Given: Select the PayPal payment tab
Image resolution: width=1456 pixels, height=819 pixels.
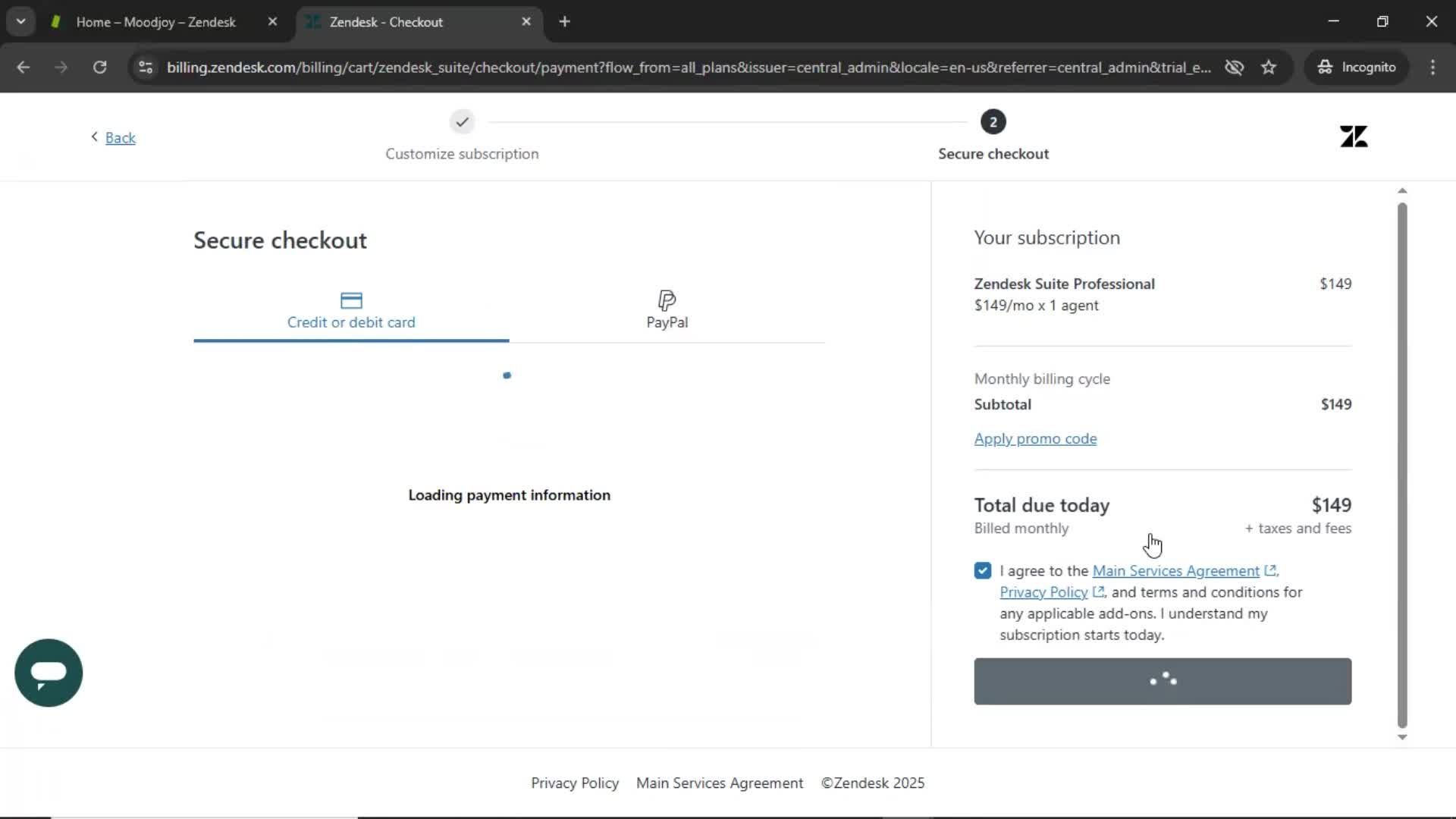Looking at the screenshot, I should 667,311.
